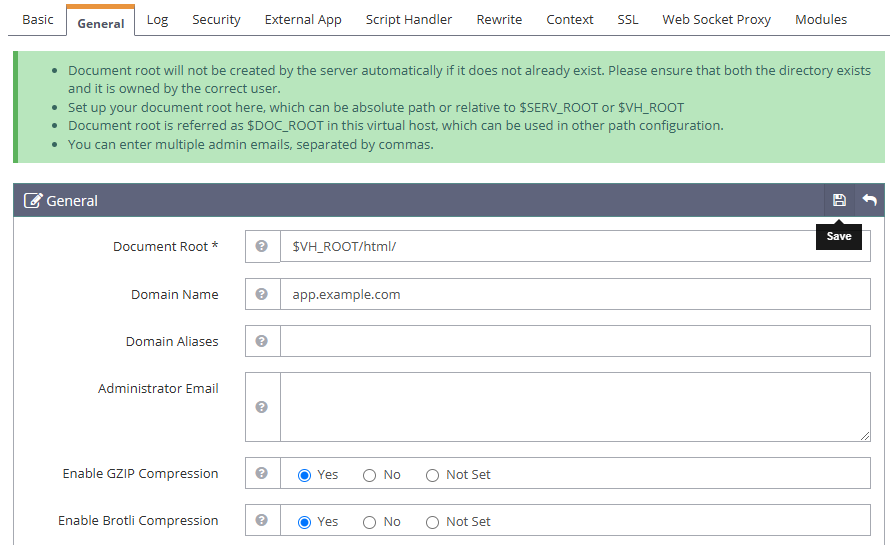Viewport: 893px width, 545px height.
Task: Click the help icon beside Administrator Email
Action: pos(262,407)
